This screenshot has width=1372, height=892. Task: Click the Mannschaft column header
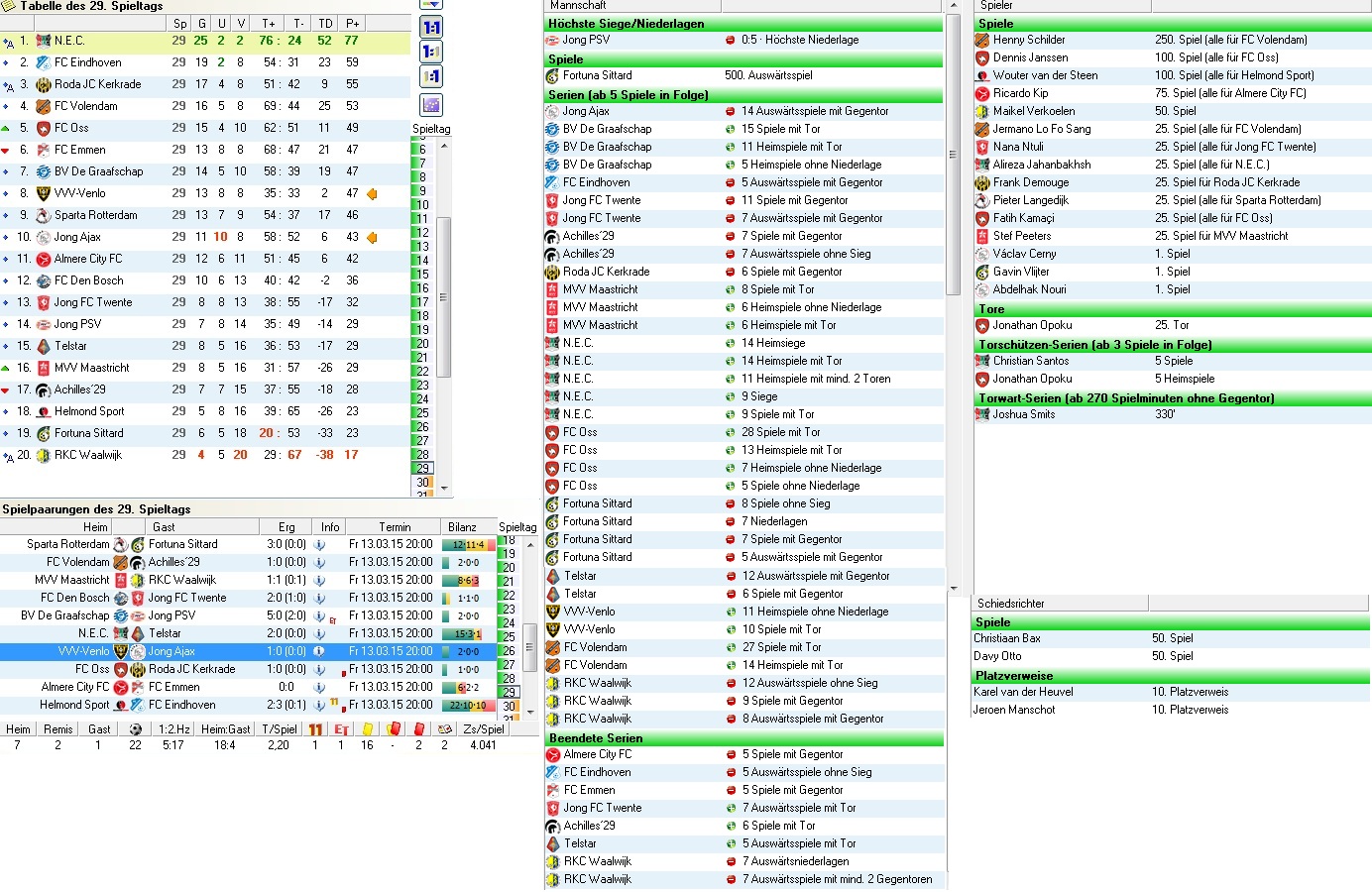632,6
